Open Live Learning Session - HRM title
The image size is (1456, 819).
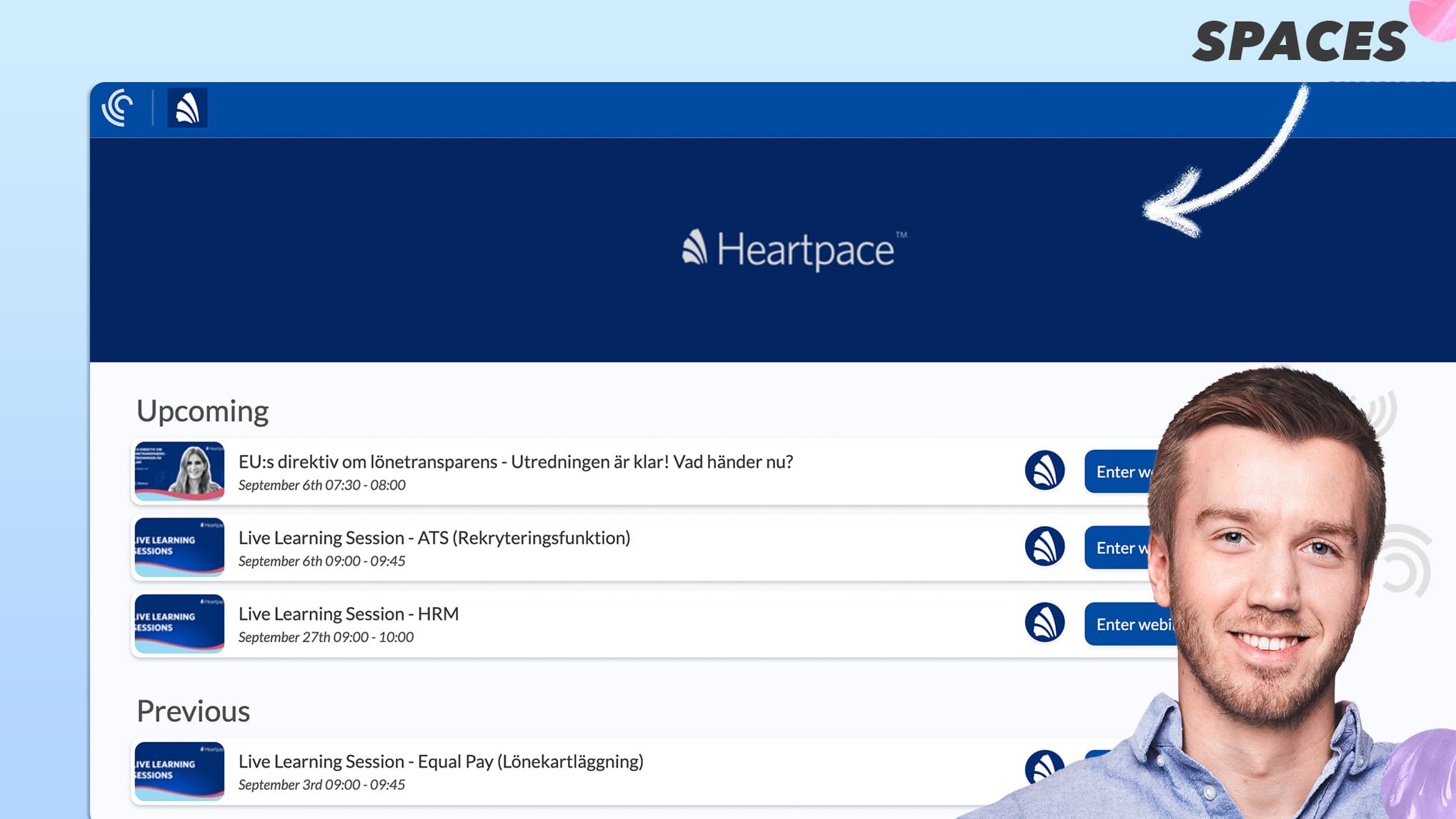coord(348,614)
